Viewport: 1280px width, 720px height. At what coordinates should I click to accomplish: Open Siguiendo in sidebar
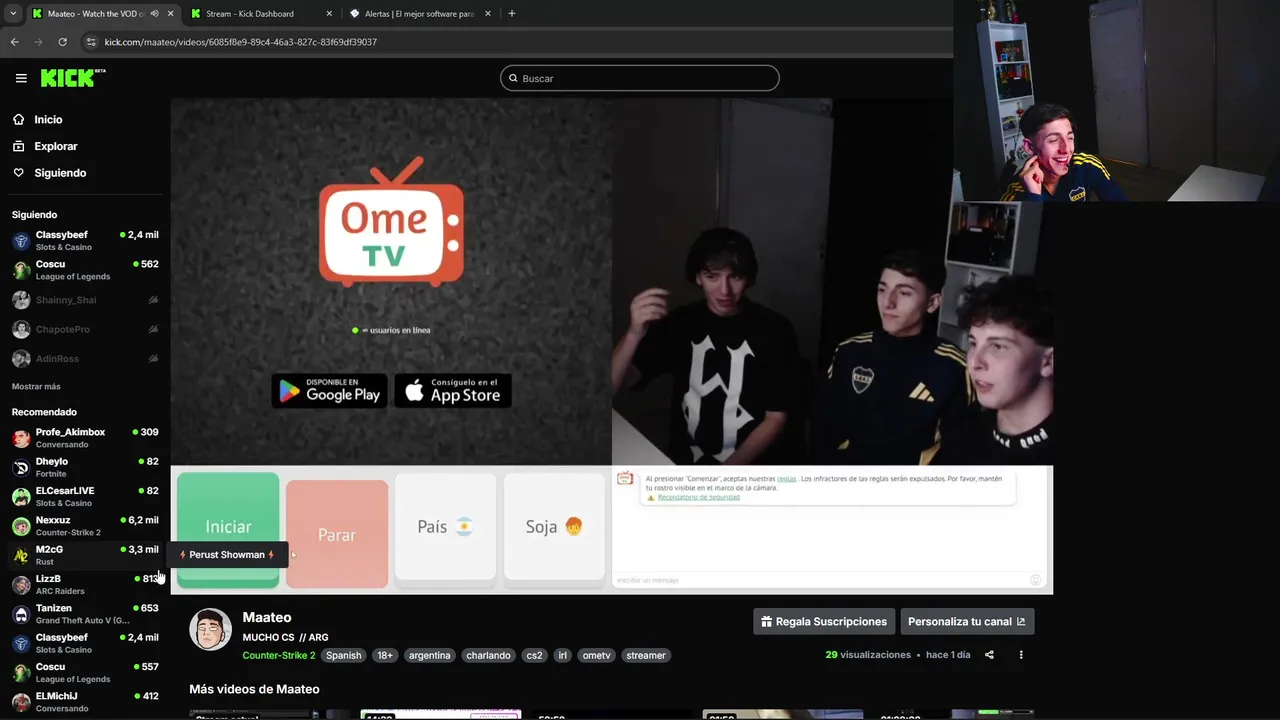click(60, 173)
